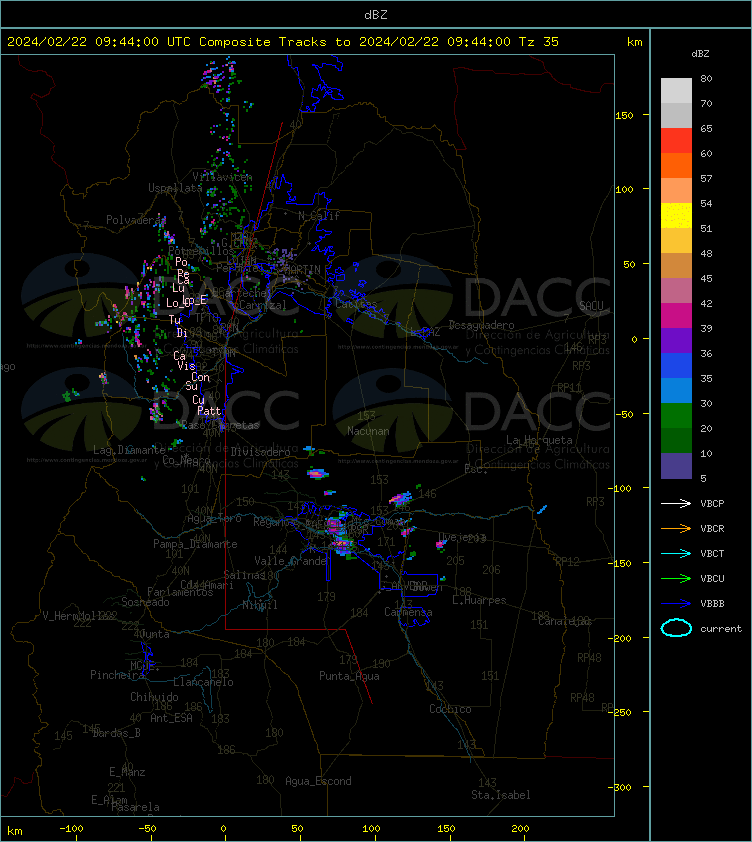Select the light gray 80 dBZ swatch
This screenshot has height=842, width=752.
[x=676, y=90]
